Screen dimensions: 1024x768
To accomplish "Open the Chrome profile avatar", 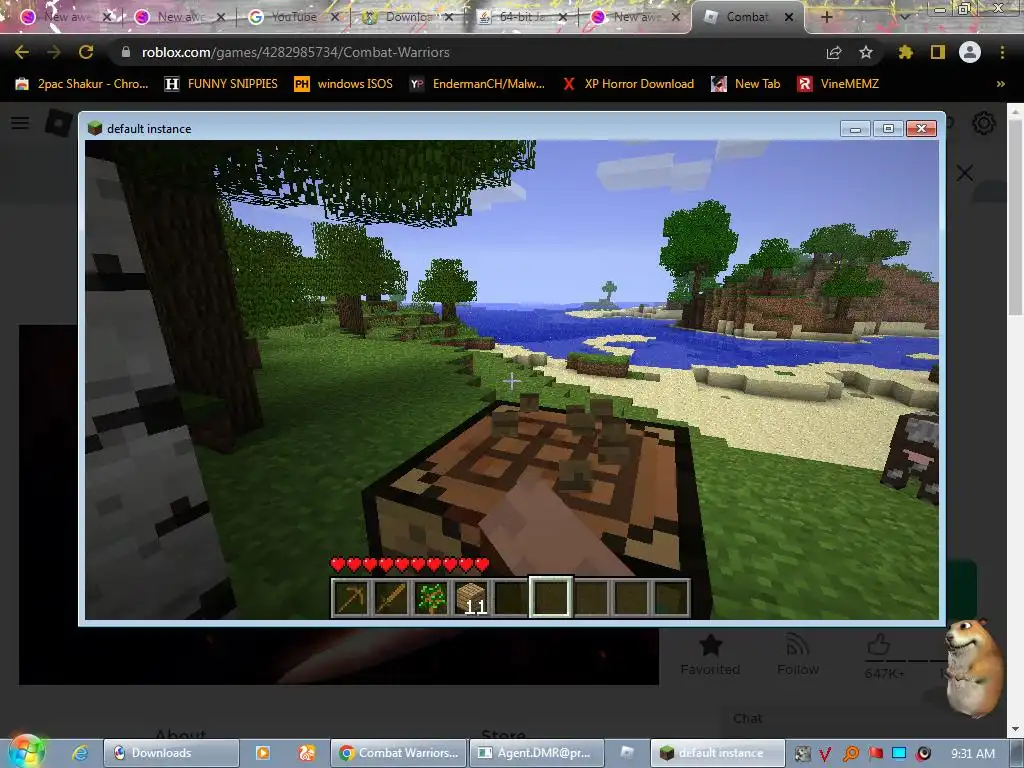I will click(x=970, y=52).
